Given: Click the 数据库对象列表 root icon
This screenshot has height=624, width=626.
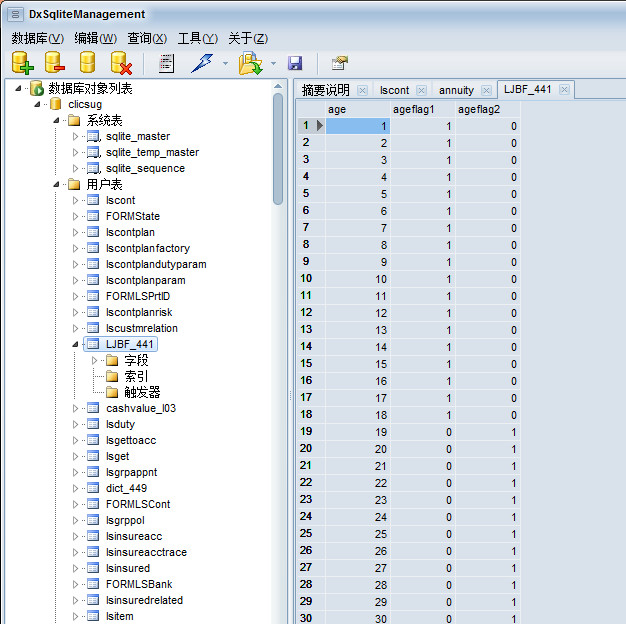Looking at the screenshot, I should tap(37, 88).
